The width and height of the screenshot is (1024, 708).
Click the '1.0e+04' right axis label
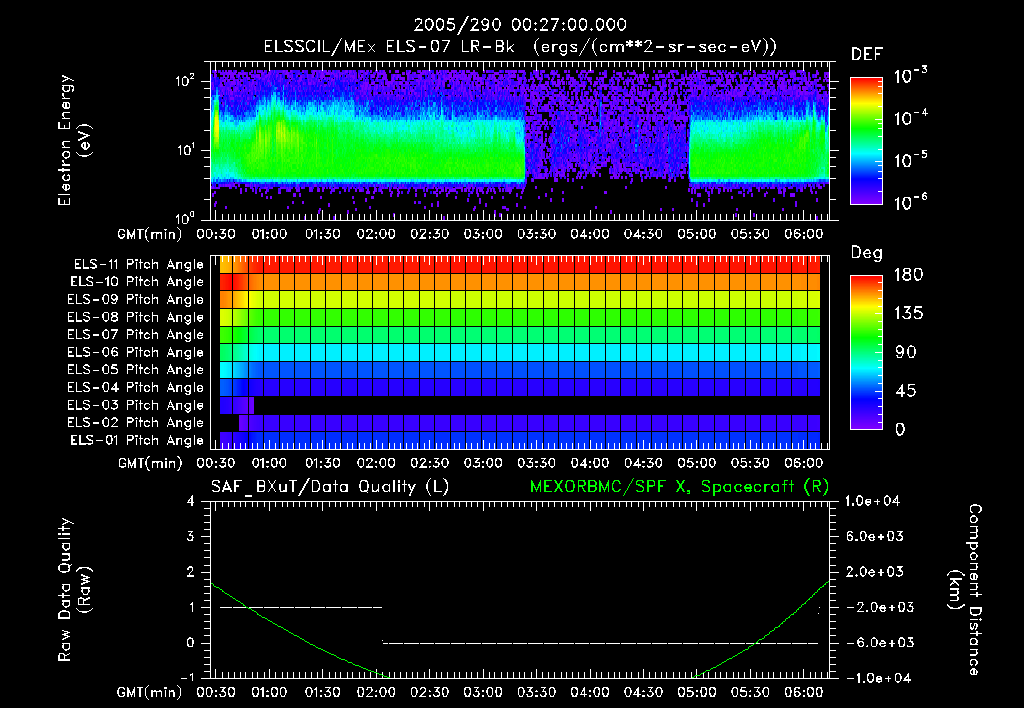coord(872,501)
